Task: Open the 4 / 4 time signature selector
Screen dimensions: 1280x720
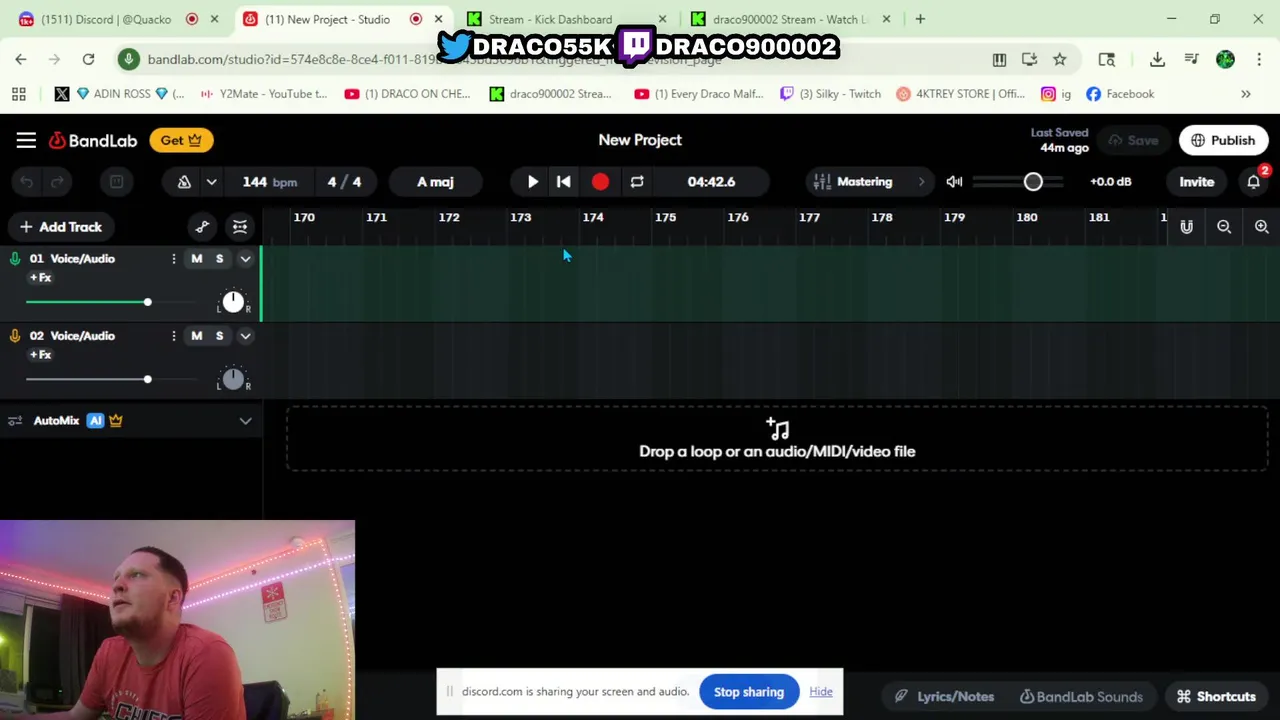Action: (344, 182)
